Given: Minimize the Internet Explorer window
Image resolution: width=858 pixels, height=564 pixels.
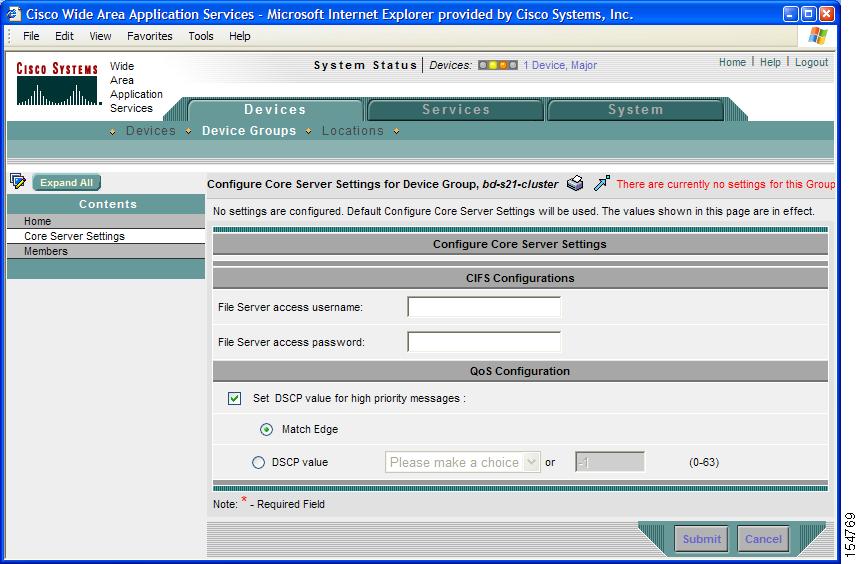Looking at the screenshot, I should click(x=790, y=14).
